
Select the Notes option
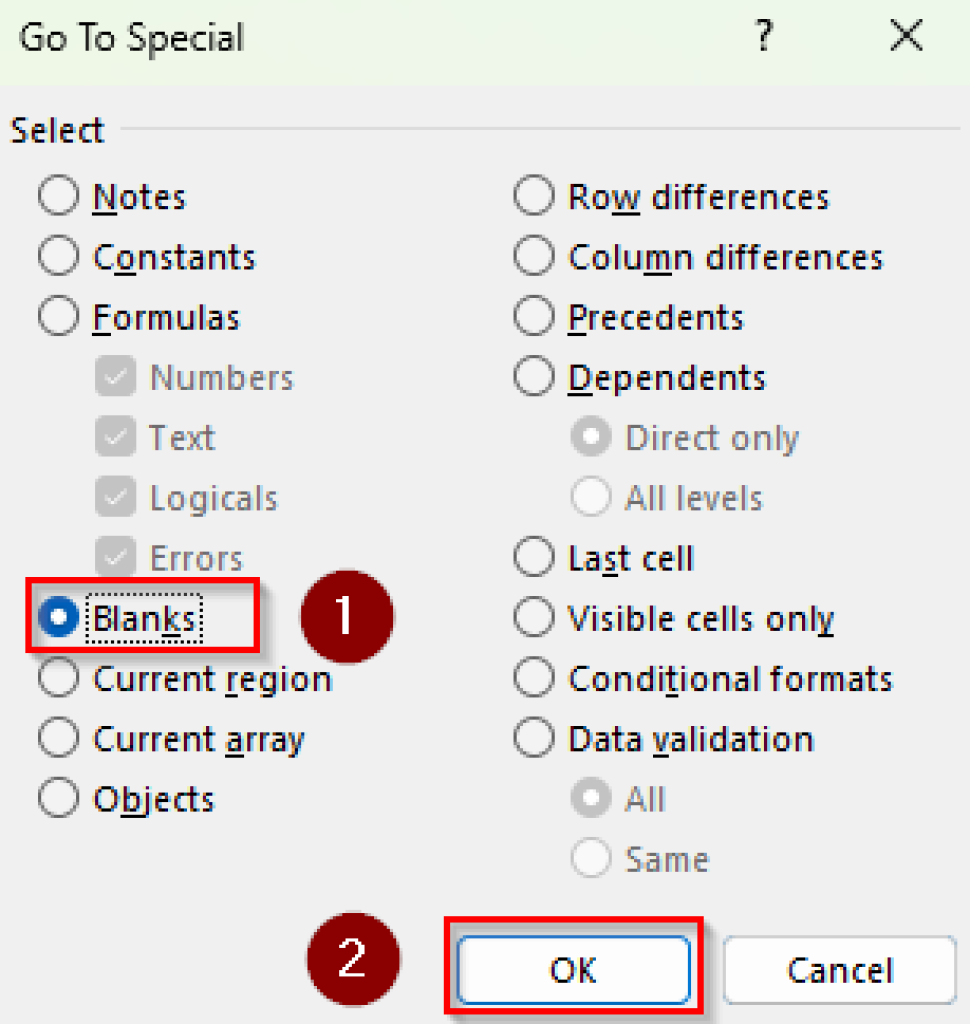[58, 196]
